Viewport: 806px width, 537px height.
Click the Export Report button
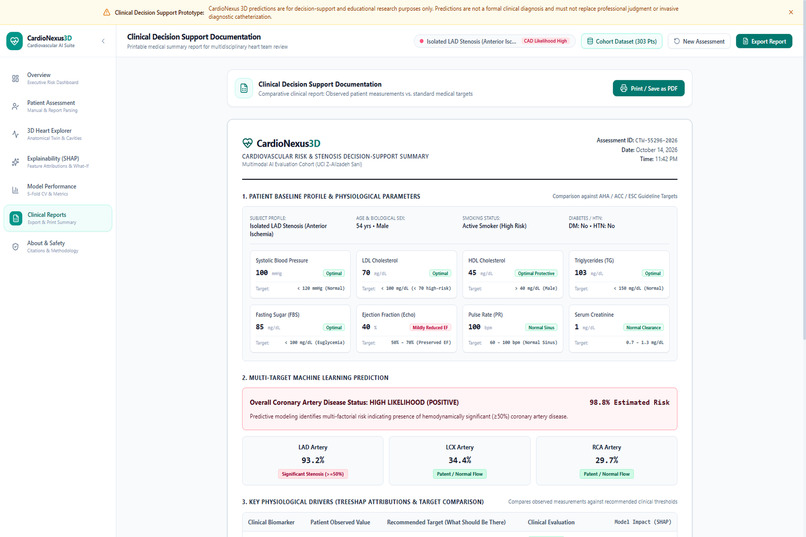[764, 41]
